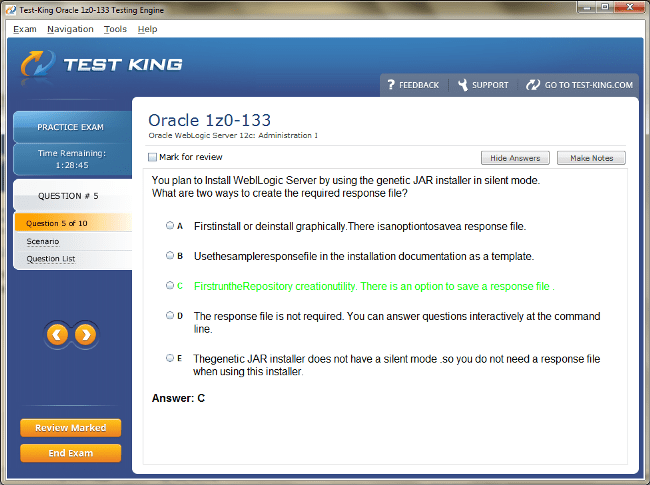
Task: Click the End Exam button
Action: pos(70,453)
